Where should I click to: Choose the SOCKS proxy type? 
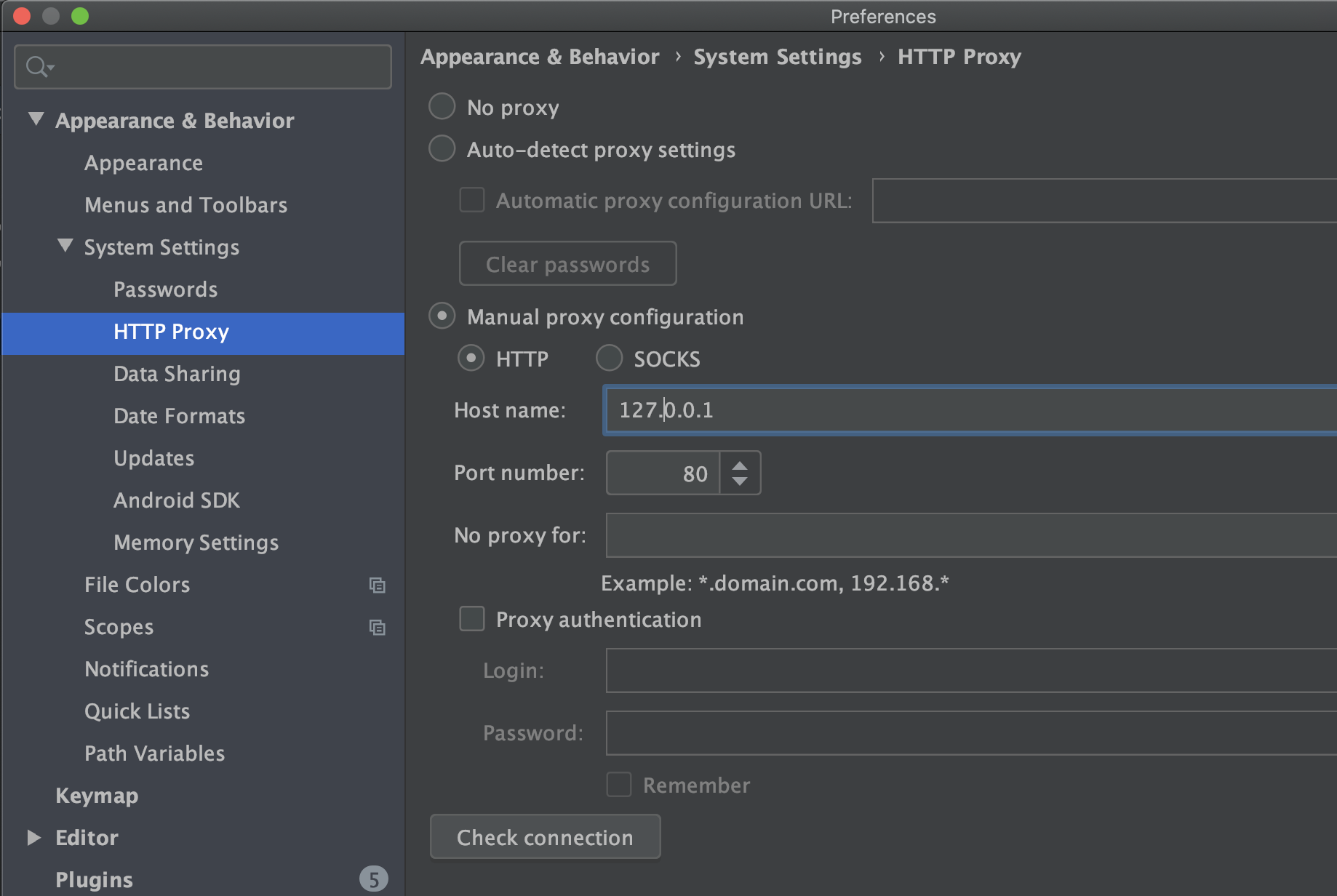[610, 359]
